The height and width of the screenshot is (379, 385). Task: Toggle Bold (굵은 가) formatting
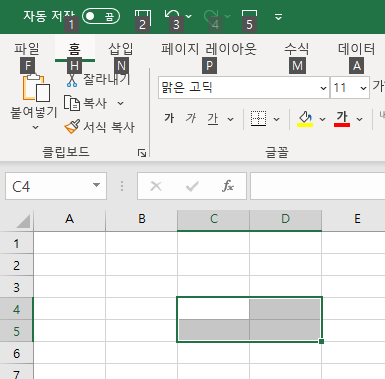169,118
